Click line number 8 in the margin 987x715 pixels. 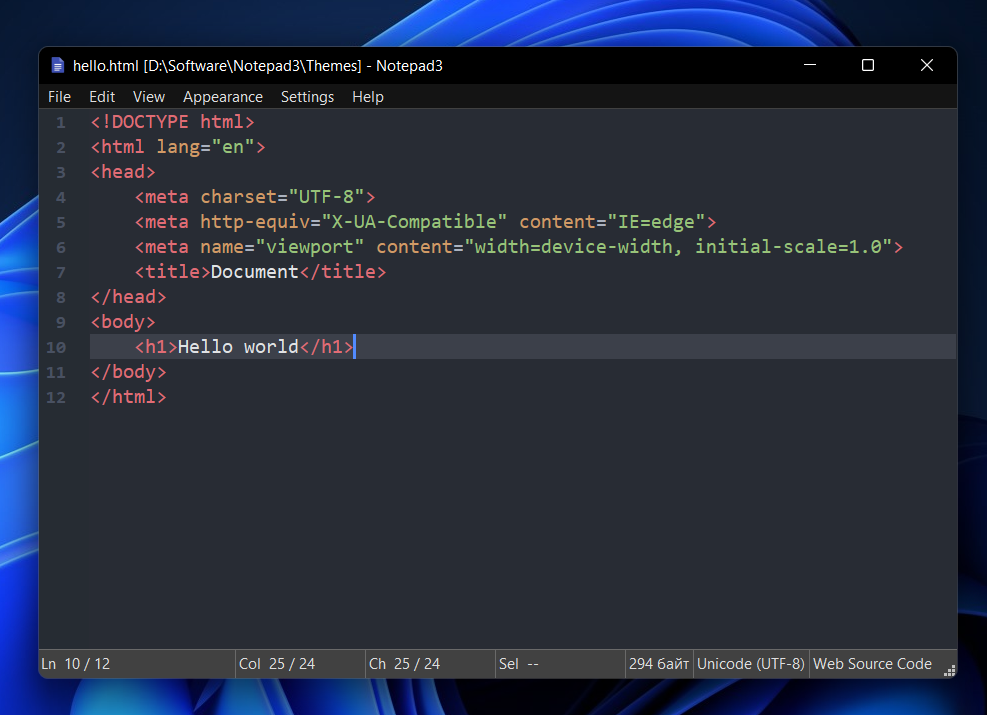60,297
